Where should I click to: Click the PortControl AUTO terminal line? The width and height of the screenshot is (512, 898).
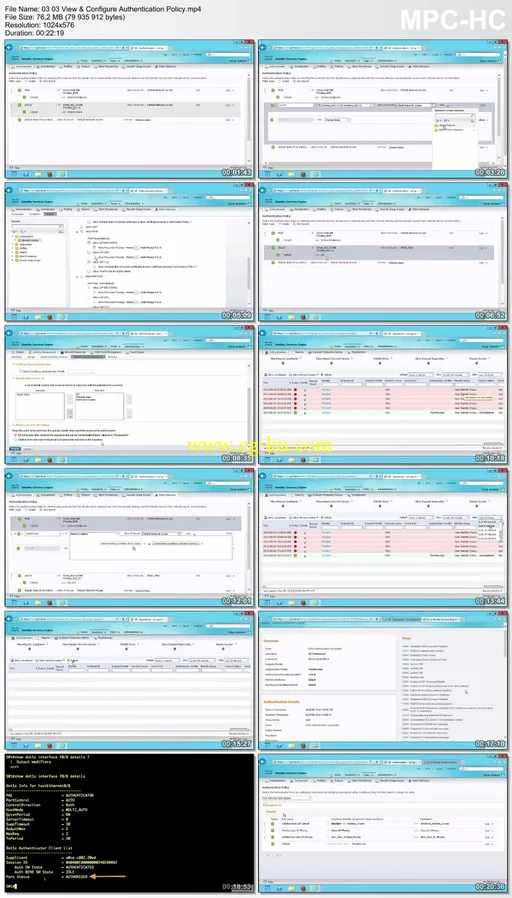click(x=43, y=800)
